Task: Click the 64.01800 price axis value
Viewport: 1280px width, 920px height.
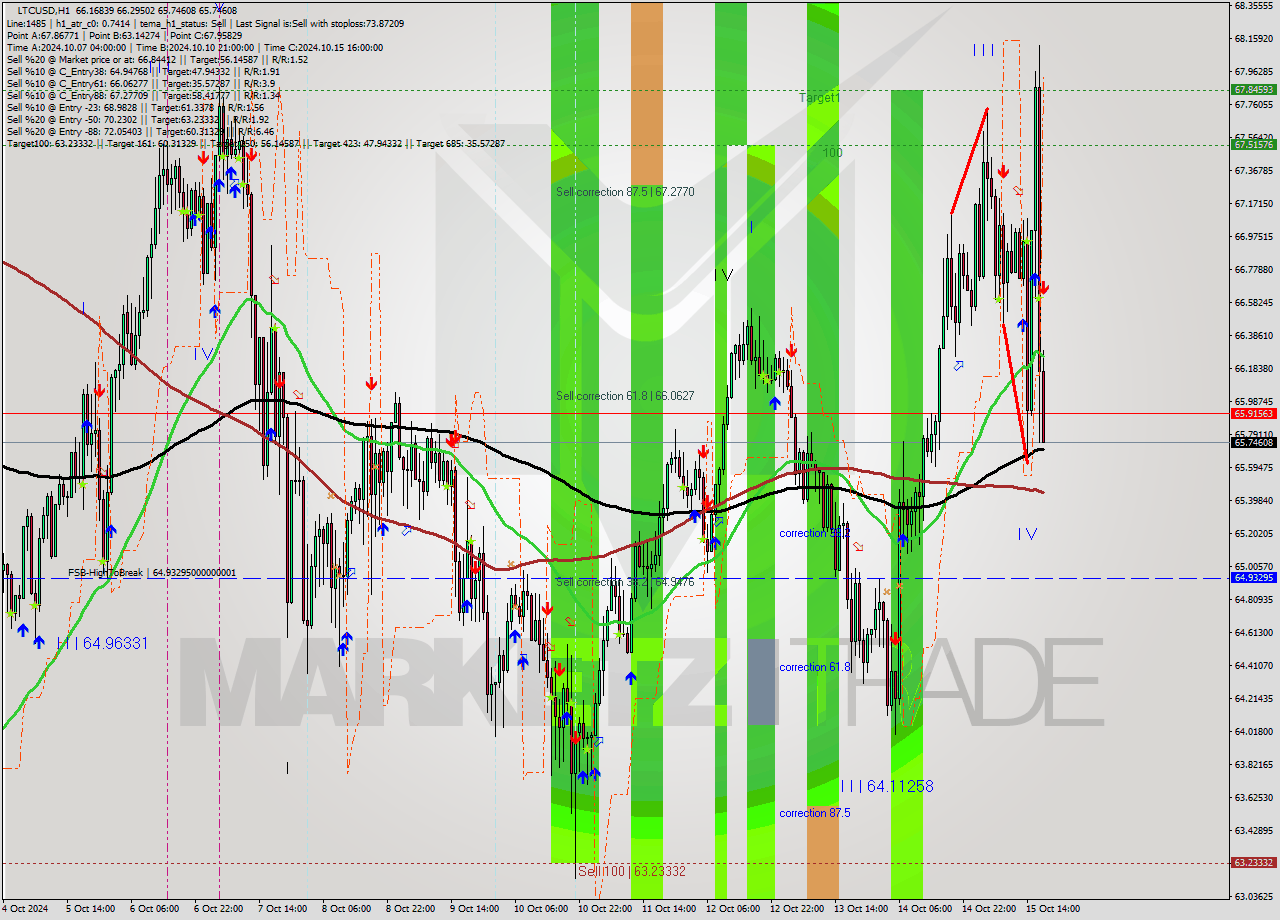Action: coord(1254,732)
